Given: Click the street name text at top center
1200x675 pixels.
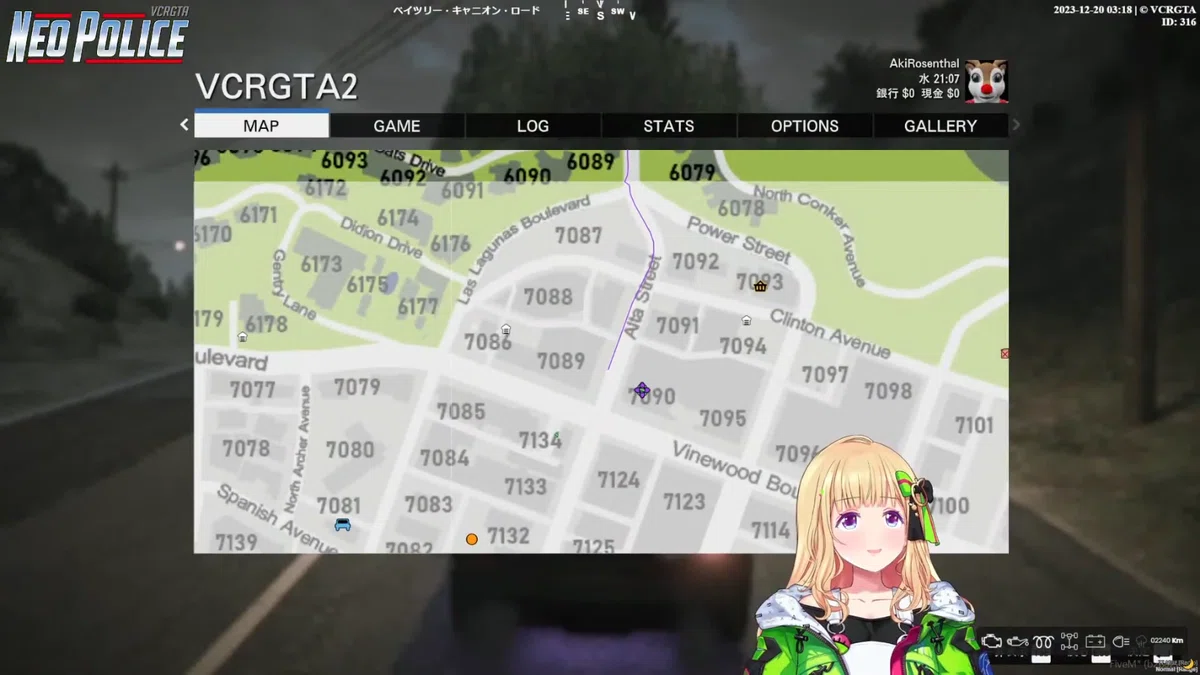Looking at the screenshot, I should click(x=466, y=11).
